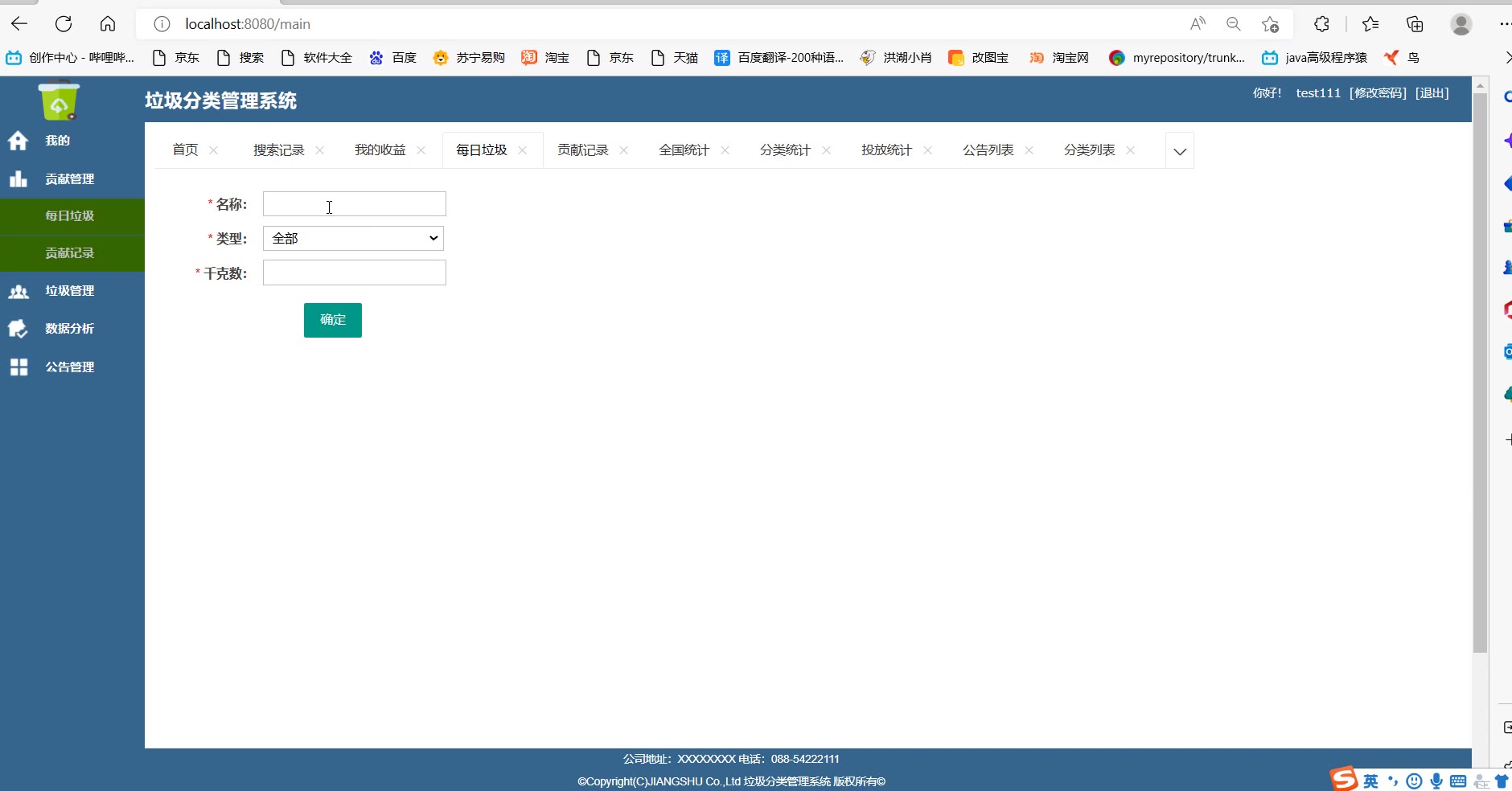This screenshot has width=1512, height=791.
Task: Expand the tab overflow chevron menu
Action: (x=1180, y=151)
